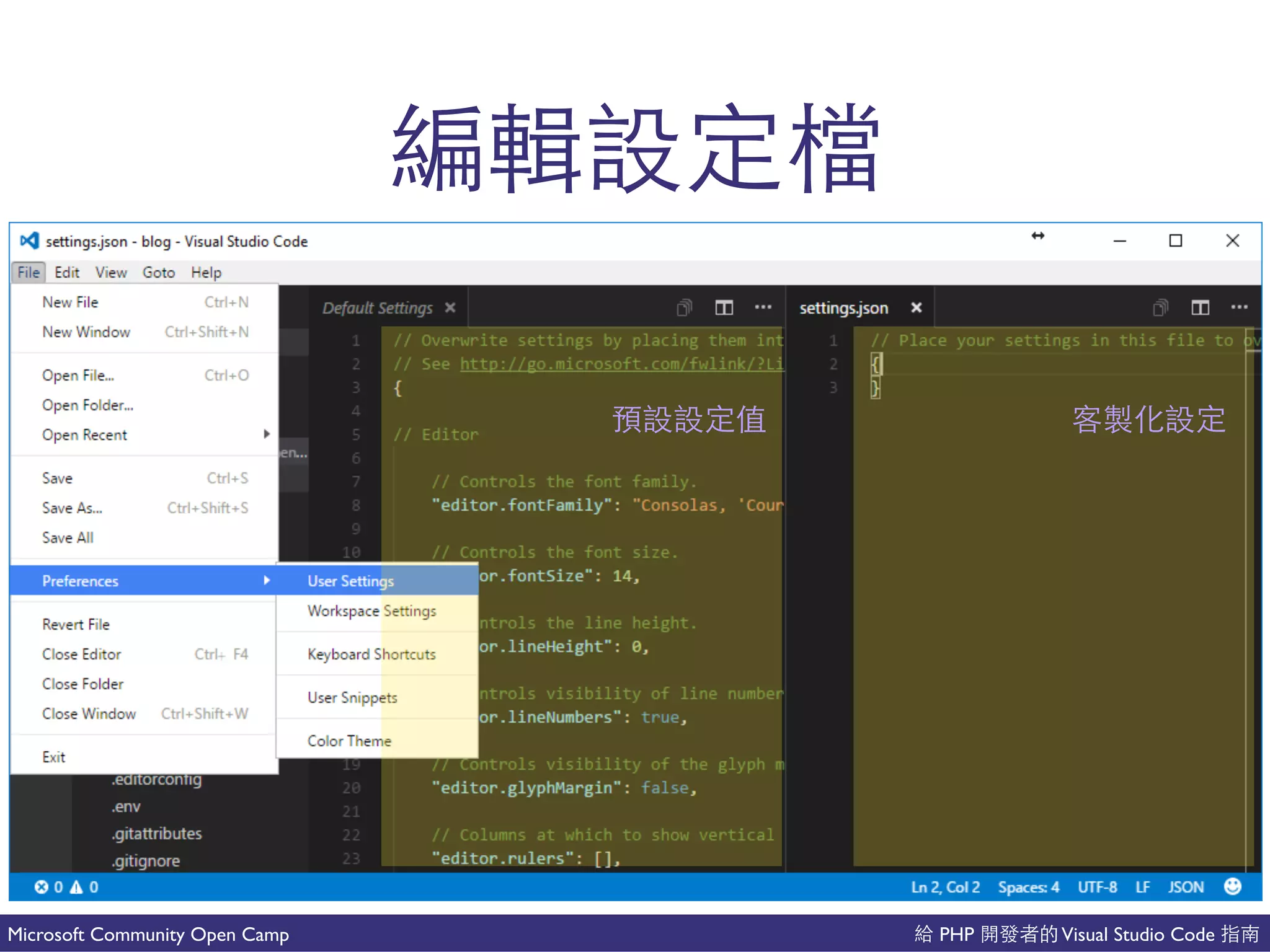Click Save As... menu entry
The width and height of the screenshot is (1270, 952).
click(144, 508)
